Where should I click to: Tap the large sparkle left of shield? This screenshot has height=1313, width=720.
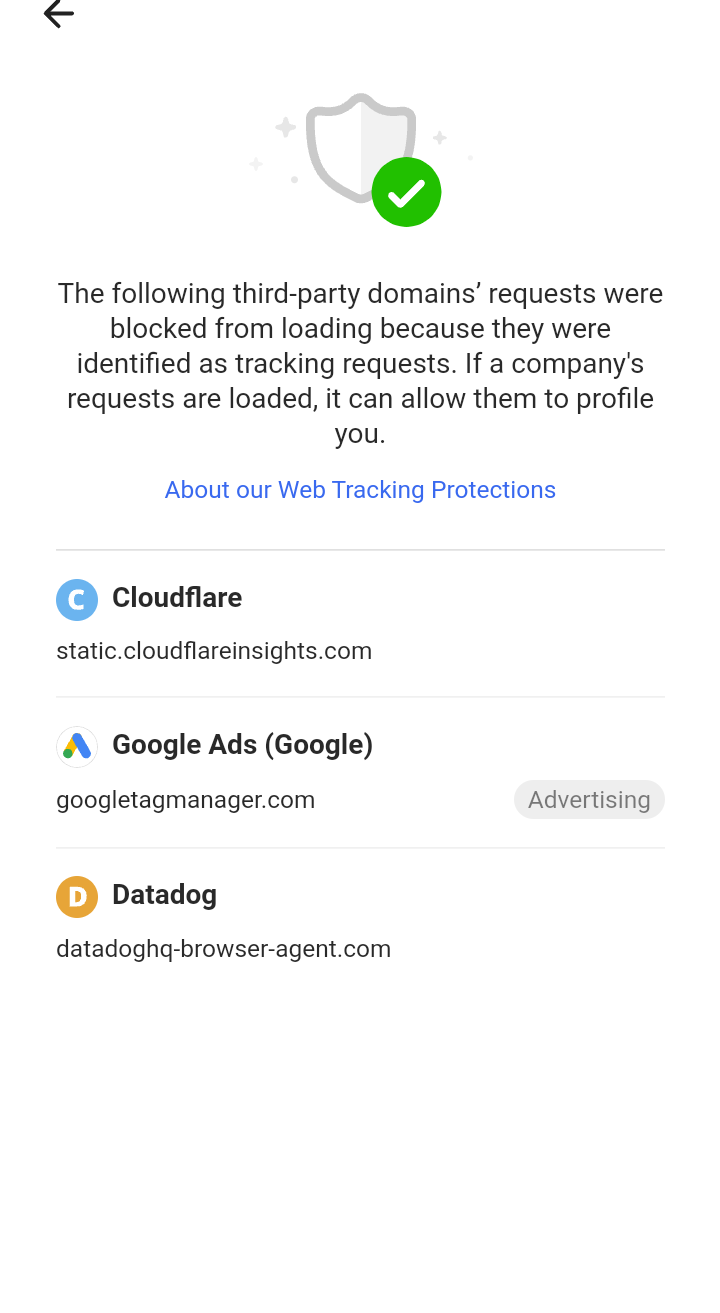(x=286, y=127)
